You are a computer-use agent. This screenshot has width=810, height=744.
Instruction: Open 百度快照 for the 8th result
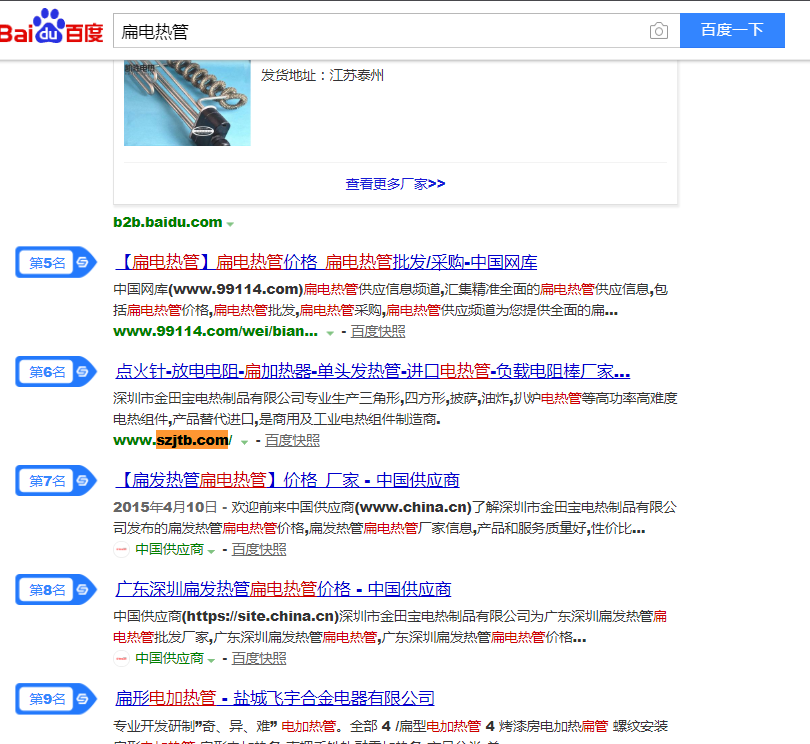[259, 658]
